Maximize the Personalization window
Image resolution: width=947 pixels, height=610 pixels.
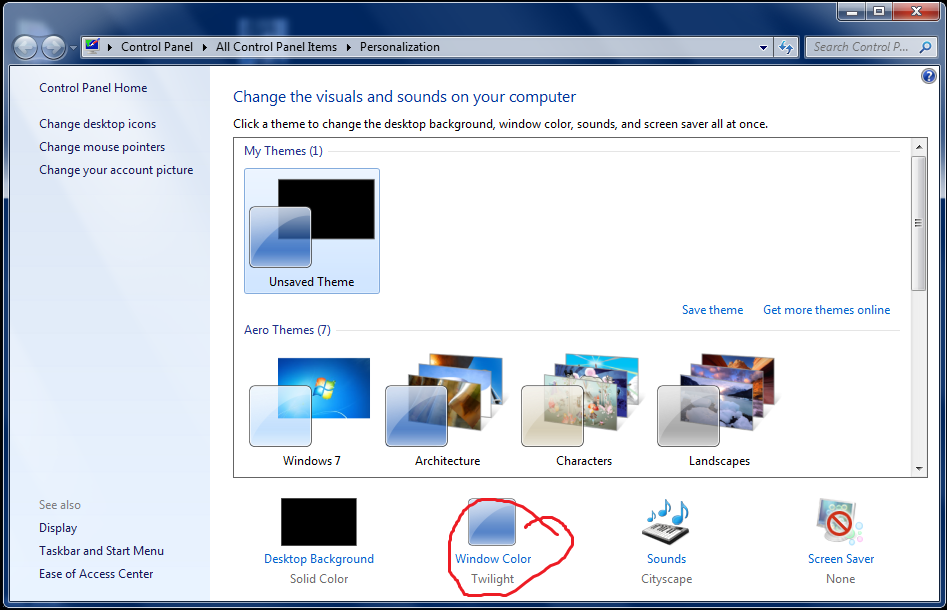(x=879, y=11)
